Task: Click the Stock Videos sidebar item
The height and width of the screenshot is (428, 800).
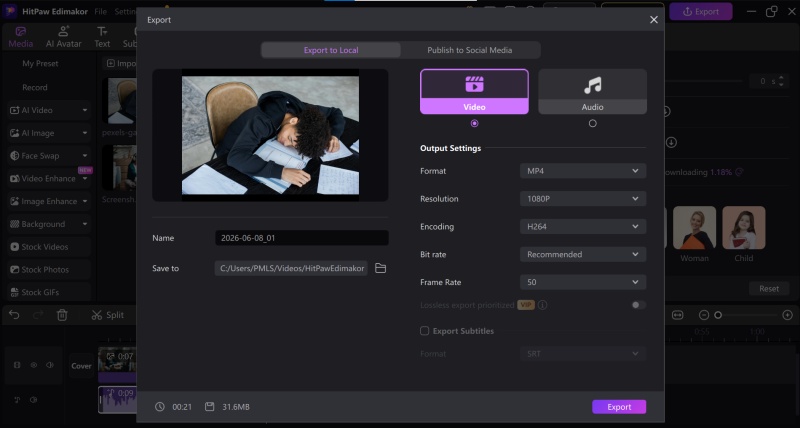Action: pyautogui.click(x=49, y=247)
